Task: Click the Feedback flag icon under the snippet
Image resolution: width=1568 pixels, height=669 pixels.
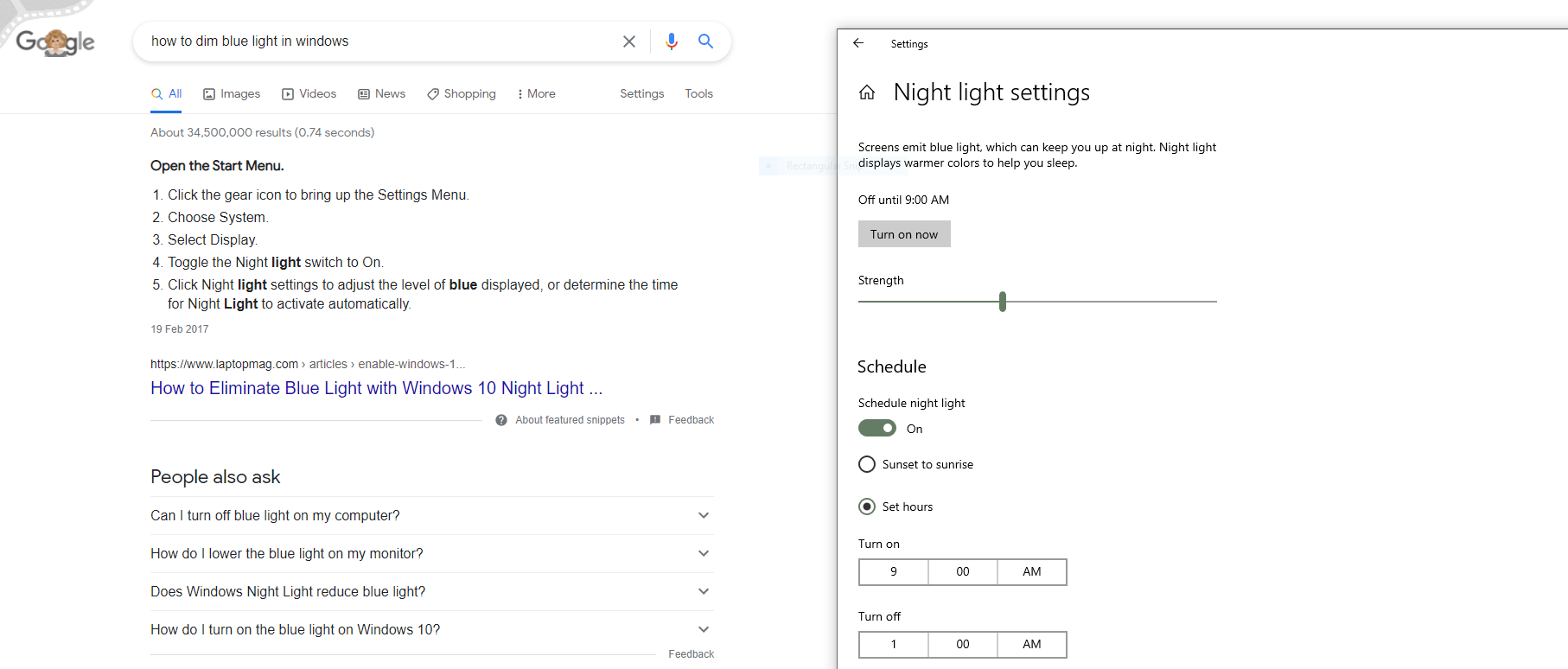Action: (655, 420)
